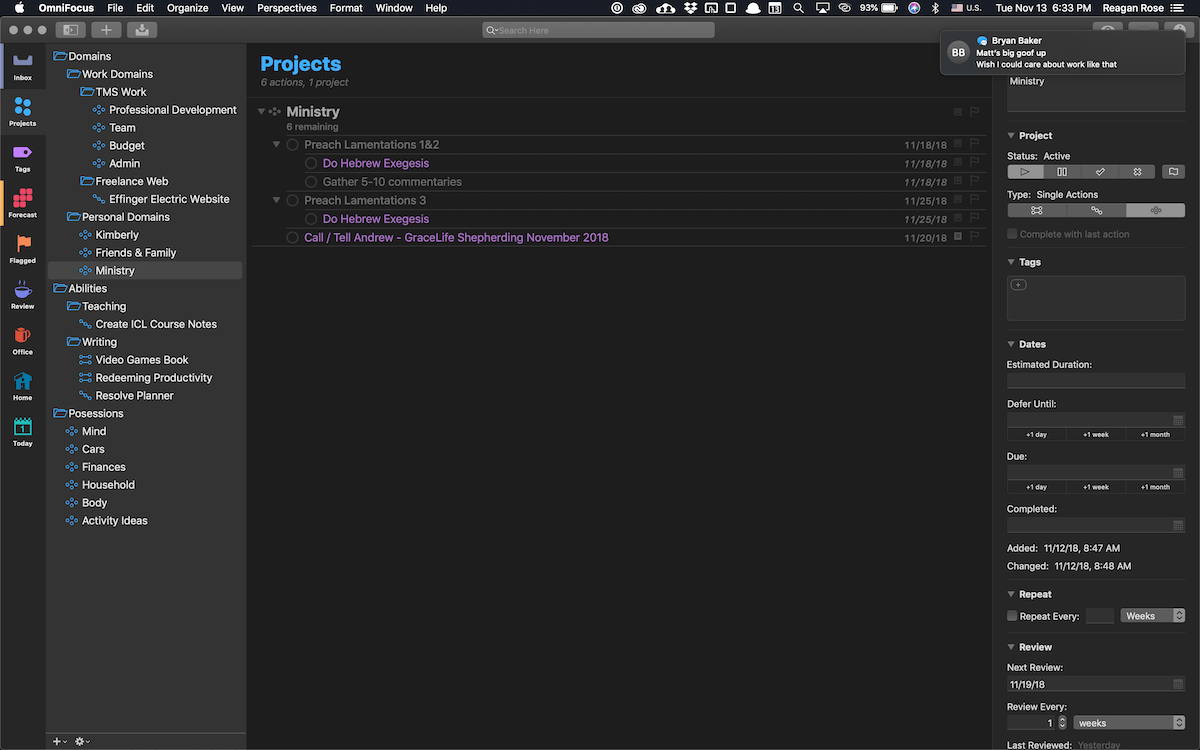The image size is (1200, 750).
Task: Open sidebar gear action menu
Action: click(82, 741)
